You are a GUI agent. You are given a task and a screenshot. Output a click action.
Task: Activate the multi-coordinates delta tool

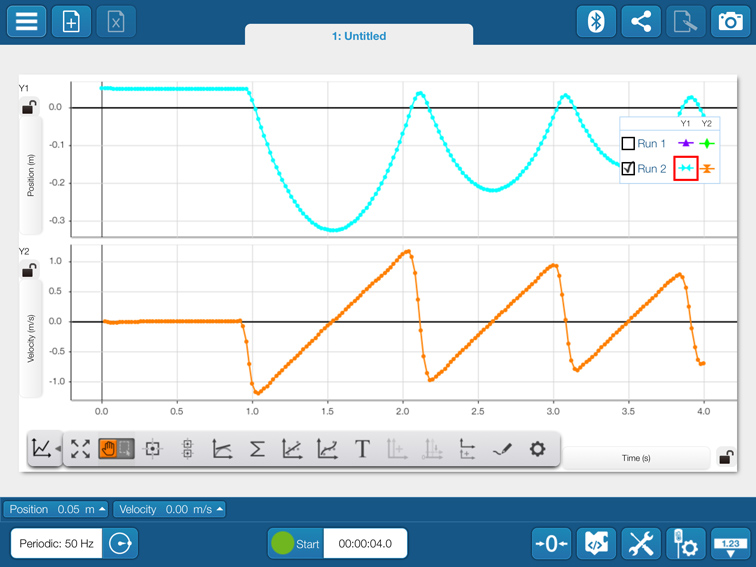click(x=188, y=449)
